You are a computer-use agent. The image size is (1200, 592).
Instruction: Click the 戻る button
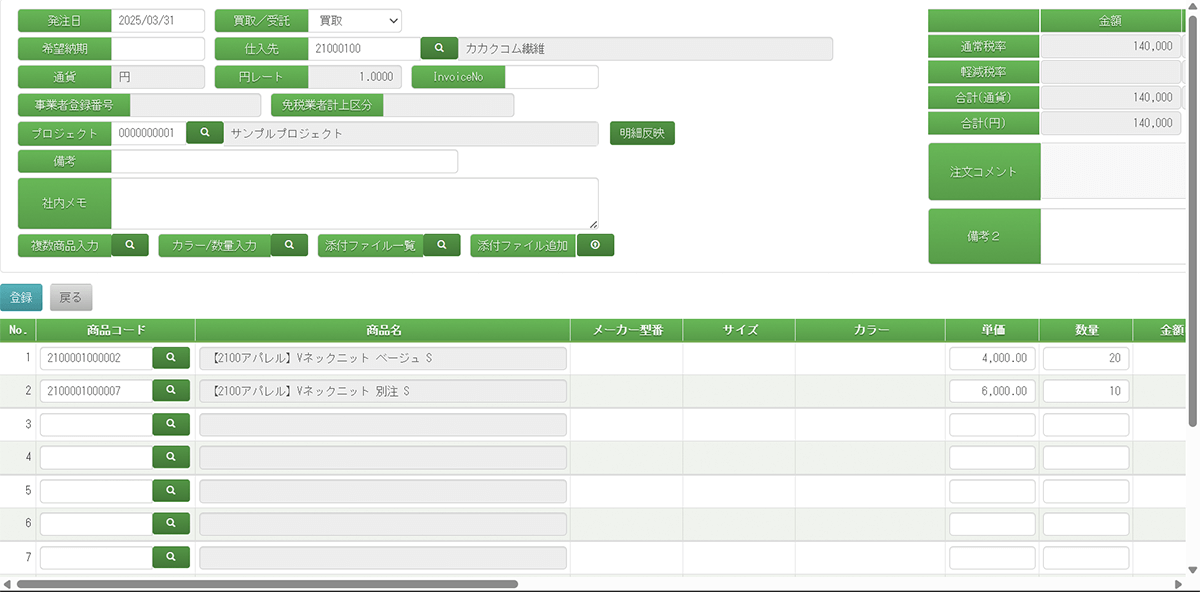pos(71,297)
